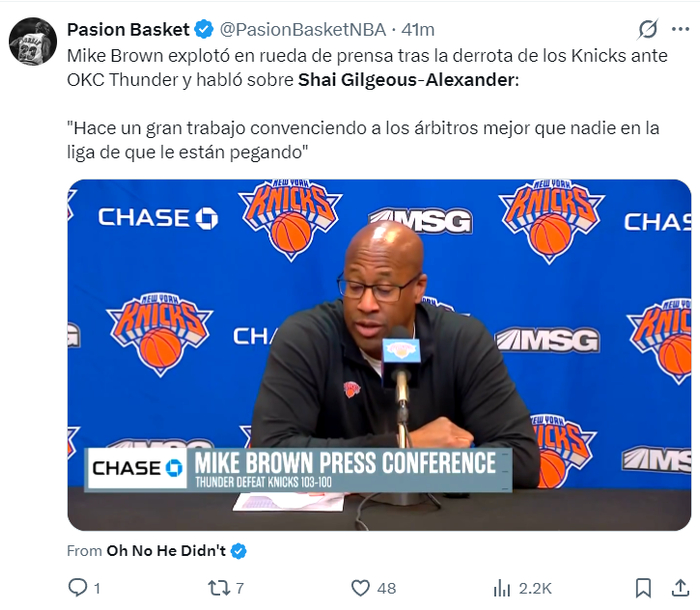This screenshot has width=700, height=610.
Task: Click the tweet text about Shai Gilgeous-Alexander
Action: (367, 104)
